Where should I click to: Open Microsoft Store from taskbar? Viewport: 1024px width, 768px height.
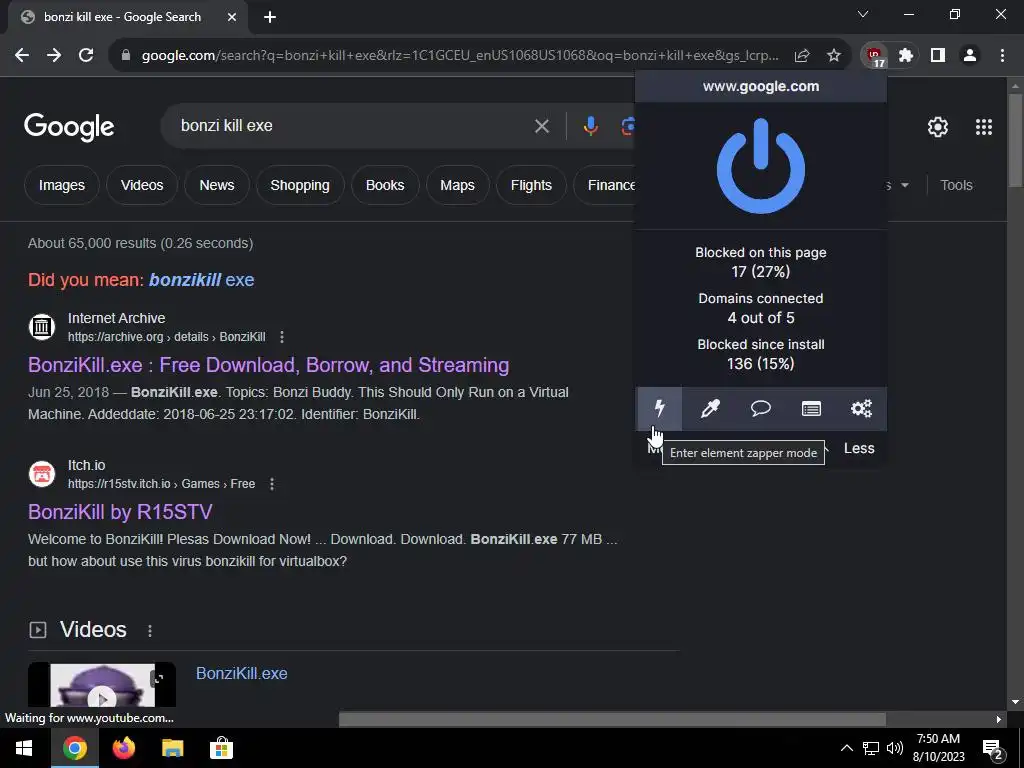coord(221,748)
